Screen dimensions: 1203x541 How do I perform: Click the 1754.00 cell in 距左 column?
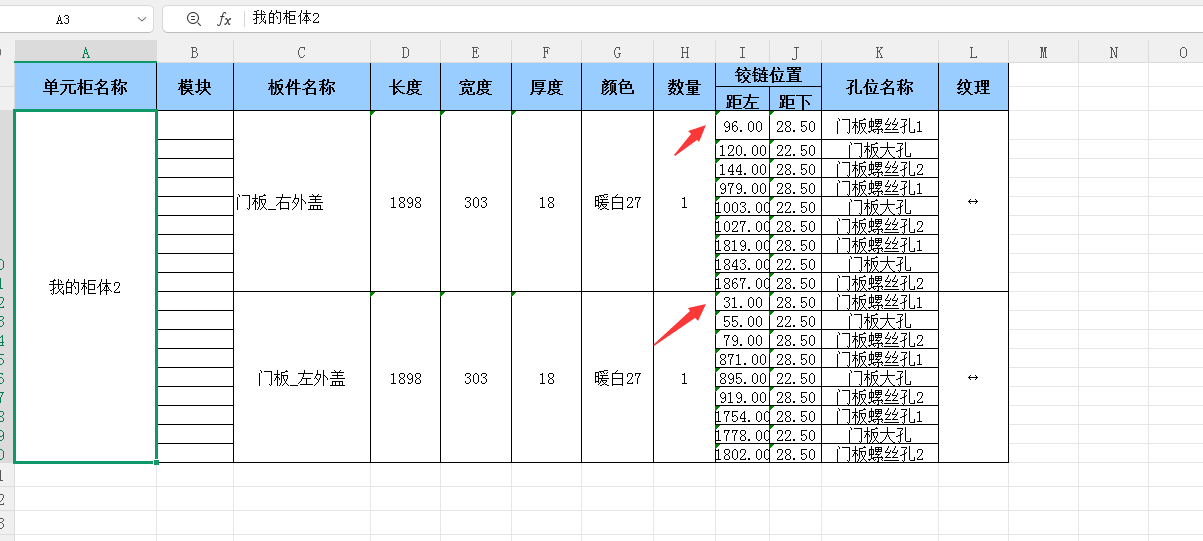pos(742,416)
